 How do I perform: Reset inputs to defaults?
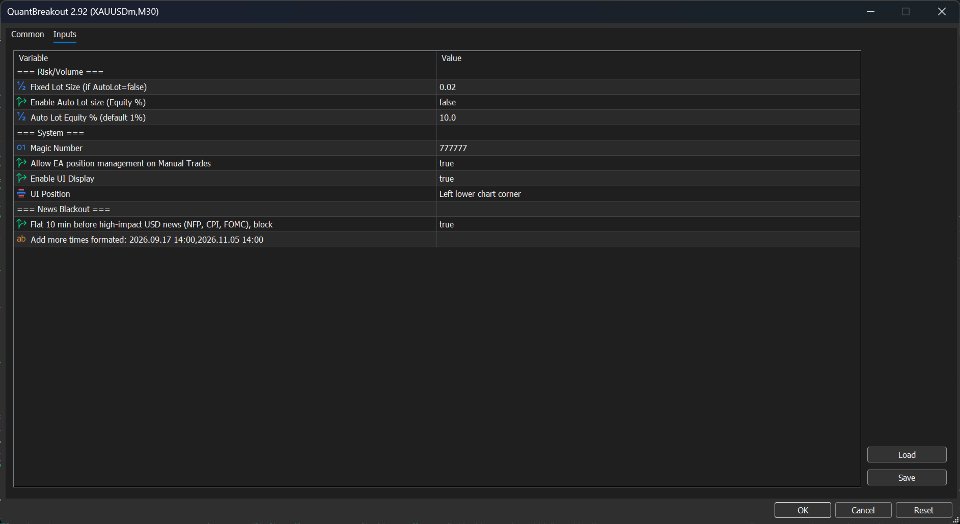[924, 510]
